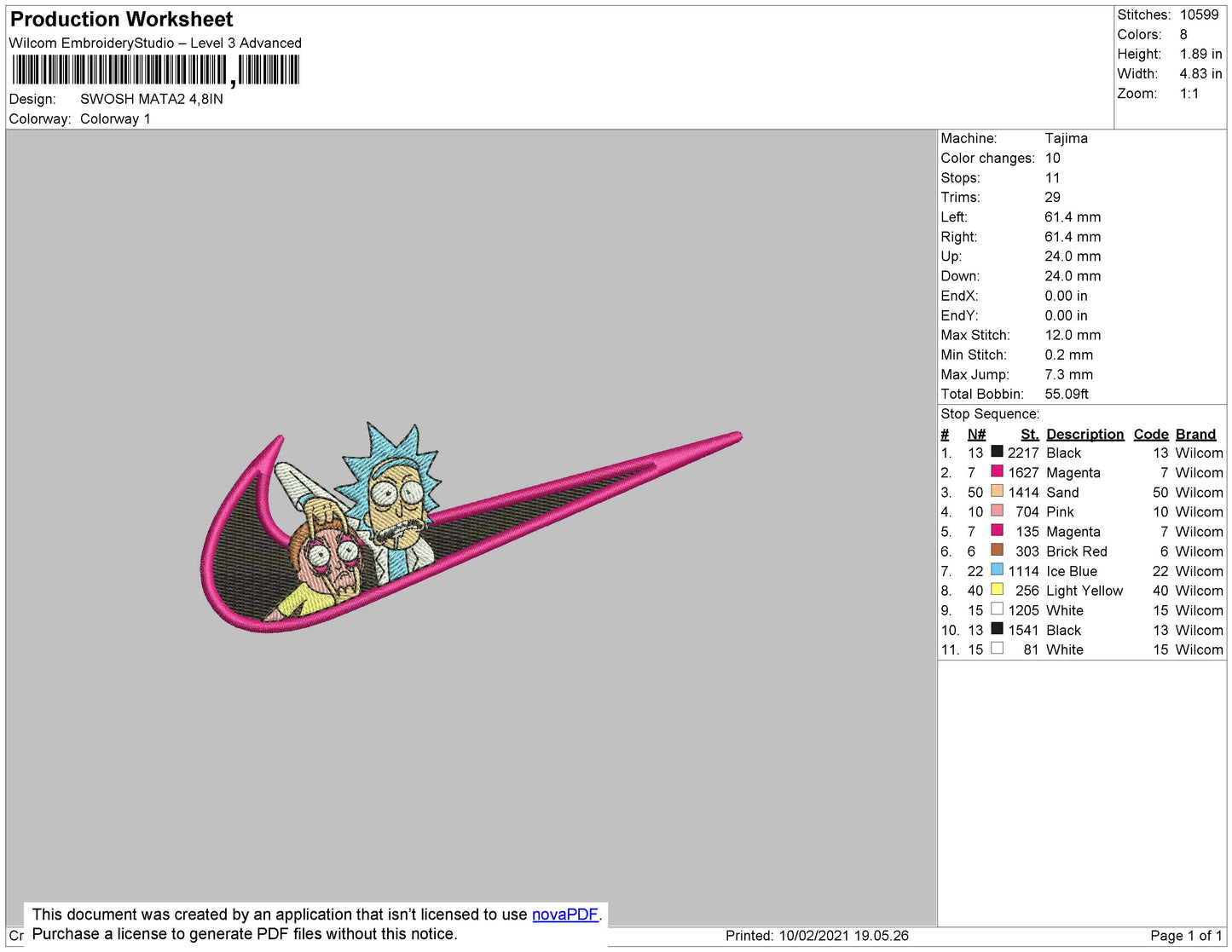Click the Brand column header

coord(1195,434)
